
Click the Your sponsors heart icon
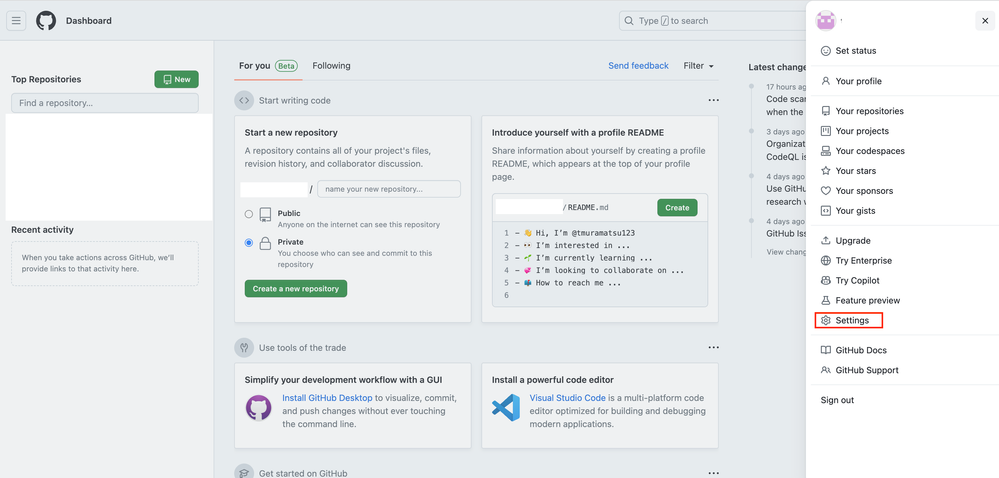pos(826,191)
